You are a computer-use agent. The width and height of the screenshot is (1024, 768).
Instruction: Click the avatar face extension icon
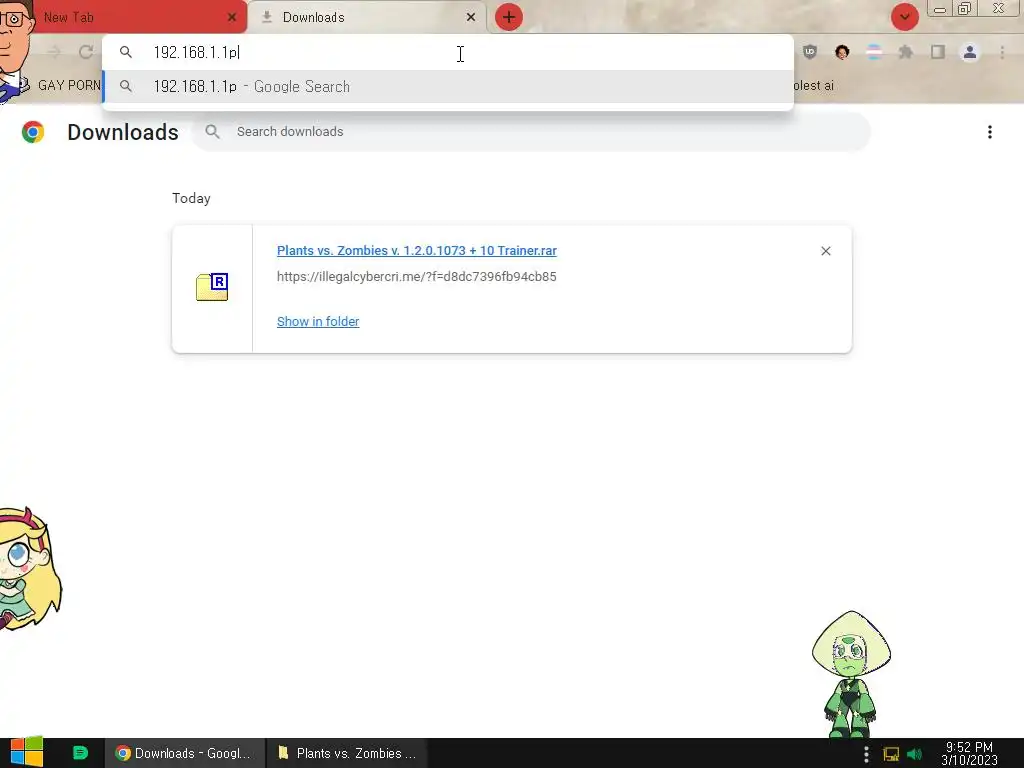pos(842,52)
